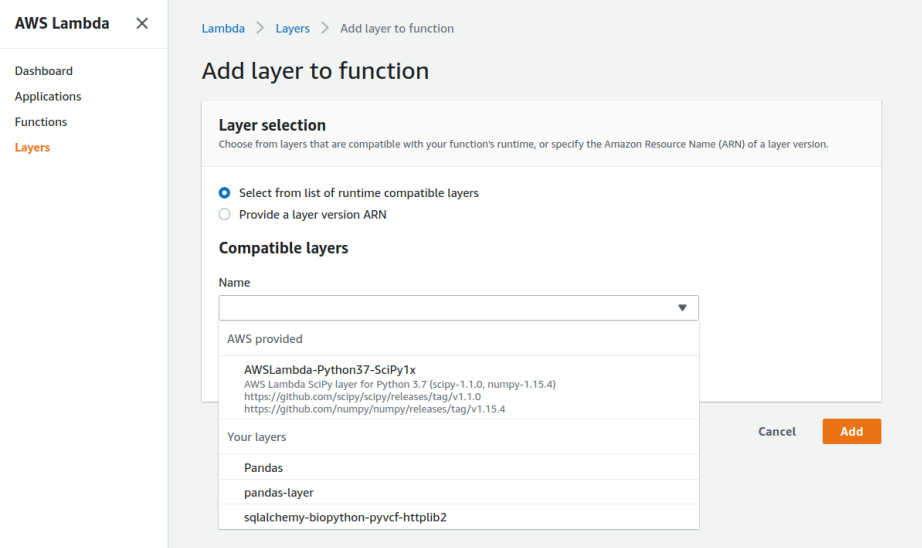Click the 'Add layer to function' breadcrumb text
The image size is (922, 548).
point(397,28)
